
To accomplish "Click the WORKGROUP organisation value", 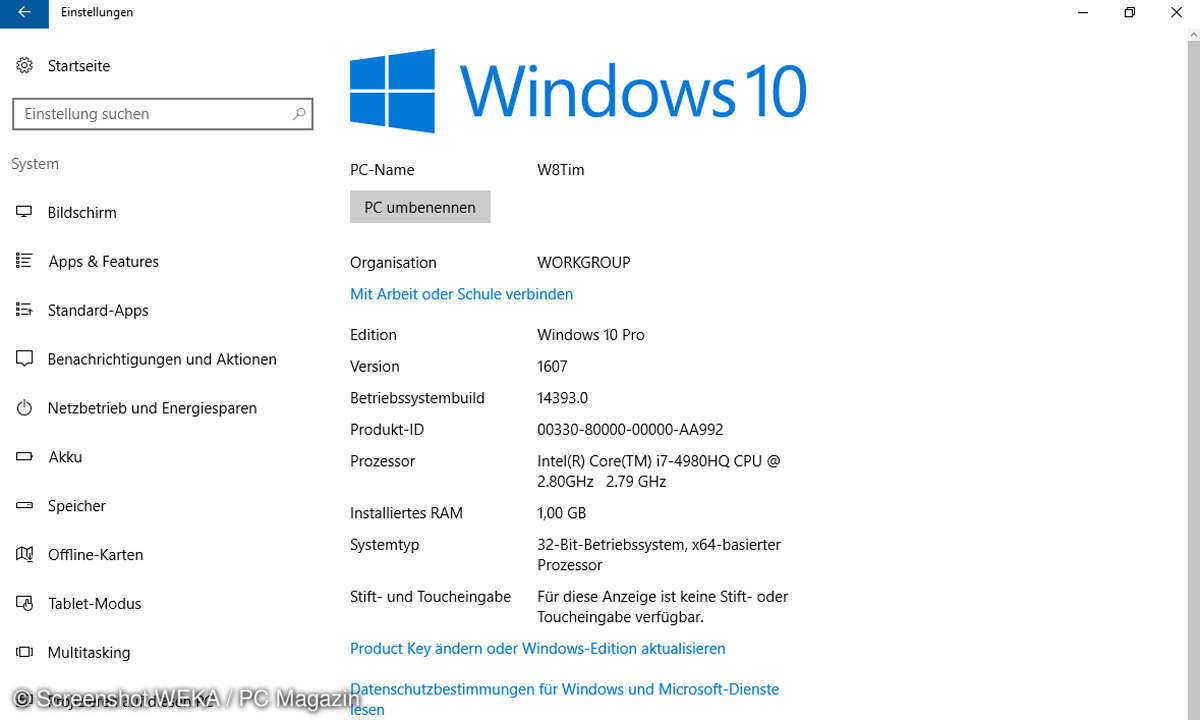I will click(x=584, y=263).
